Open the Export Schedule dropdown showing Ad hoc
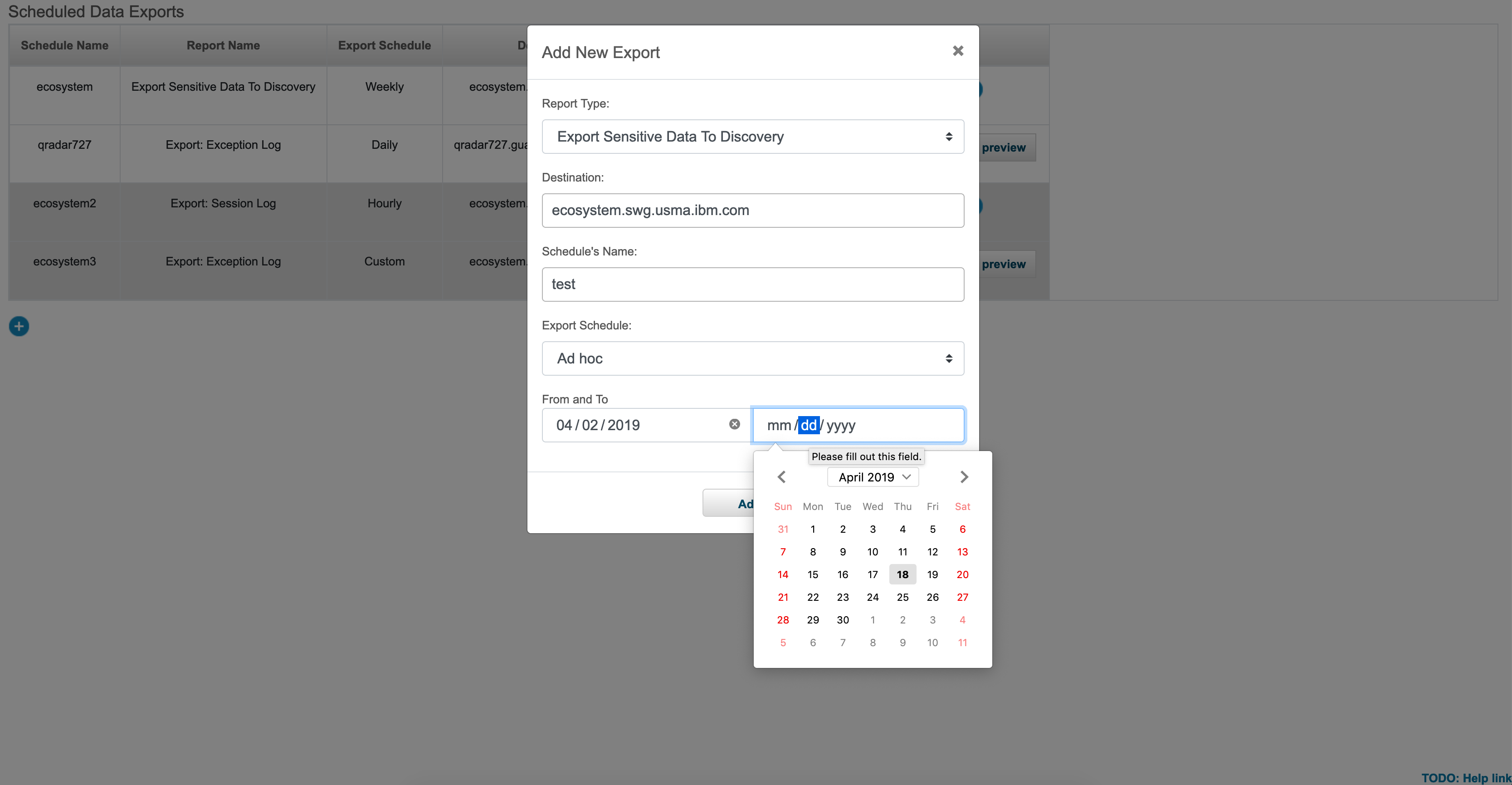Image resolution: width=1512 pixels, height=785 pixels. [753, 358]
